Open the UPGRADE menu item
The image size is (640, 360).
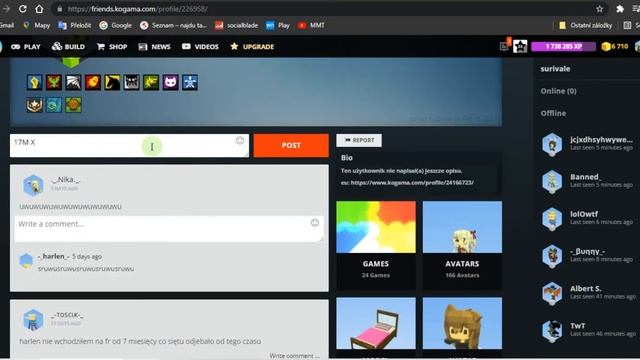pos(252,47)
